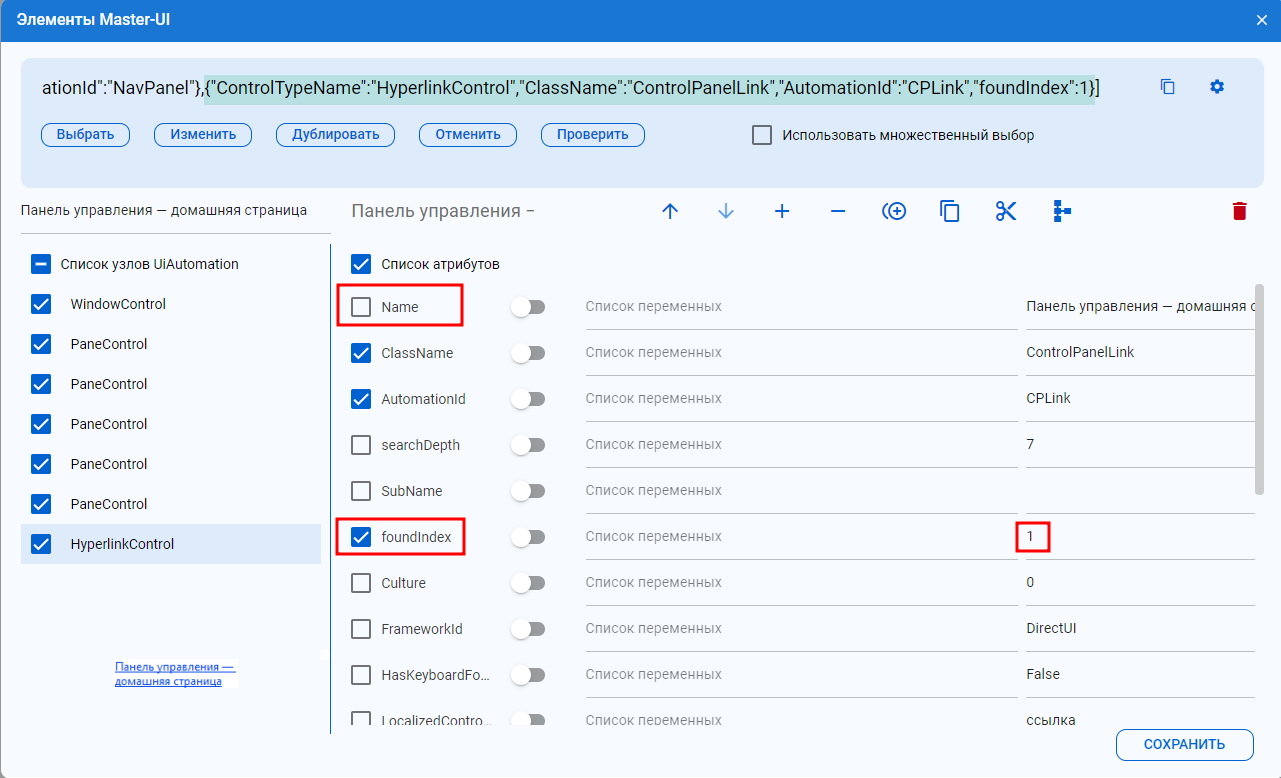
Task: Click the move down arrow icon
Action: point(726,211)
